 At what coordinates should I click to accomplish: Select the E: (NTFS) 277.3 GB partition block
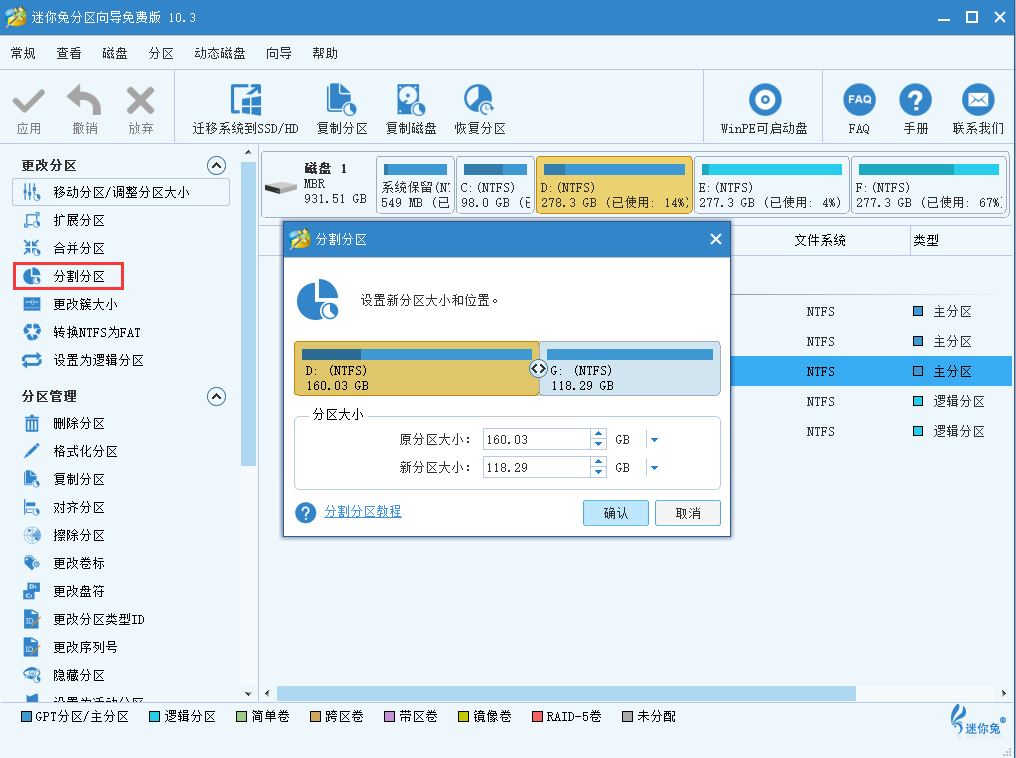[x=771, y=185]
